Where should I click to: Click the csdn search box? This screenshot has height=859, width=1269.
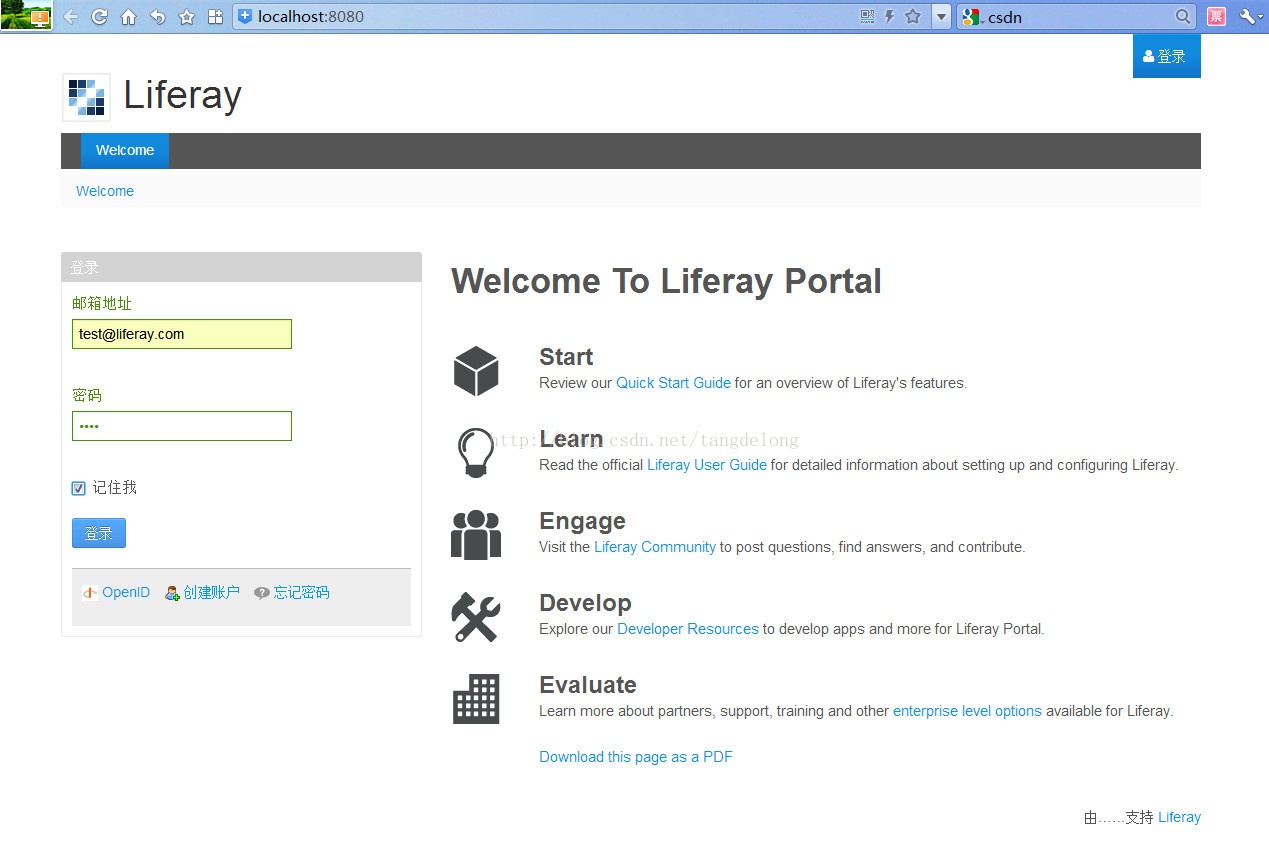pos(1075,16)
